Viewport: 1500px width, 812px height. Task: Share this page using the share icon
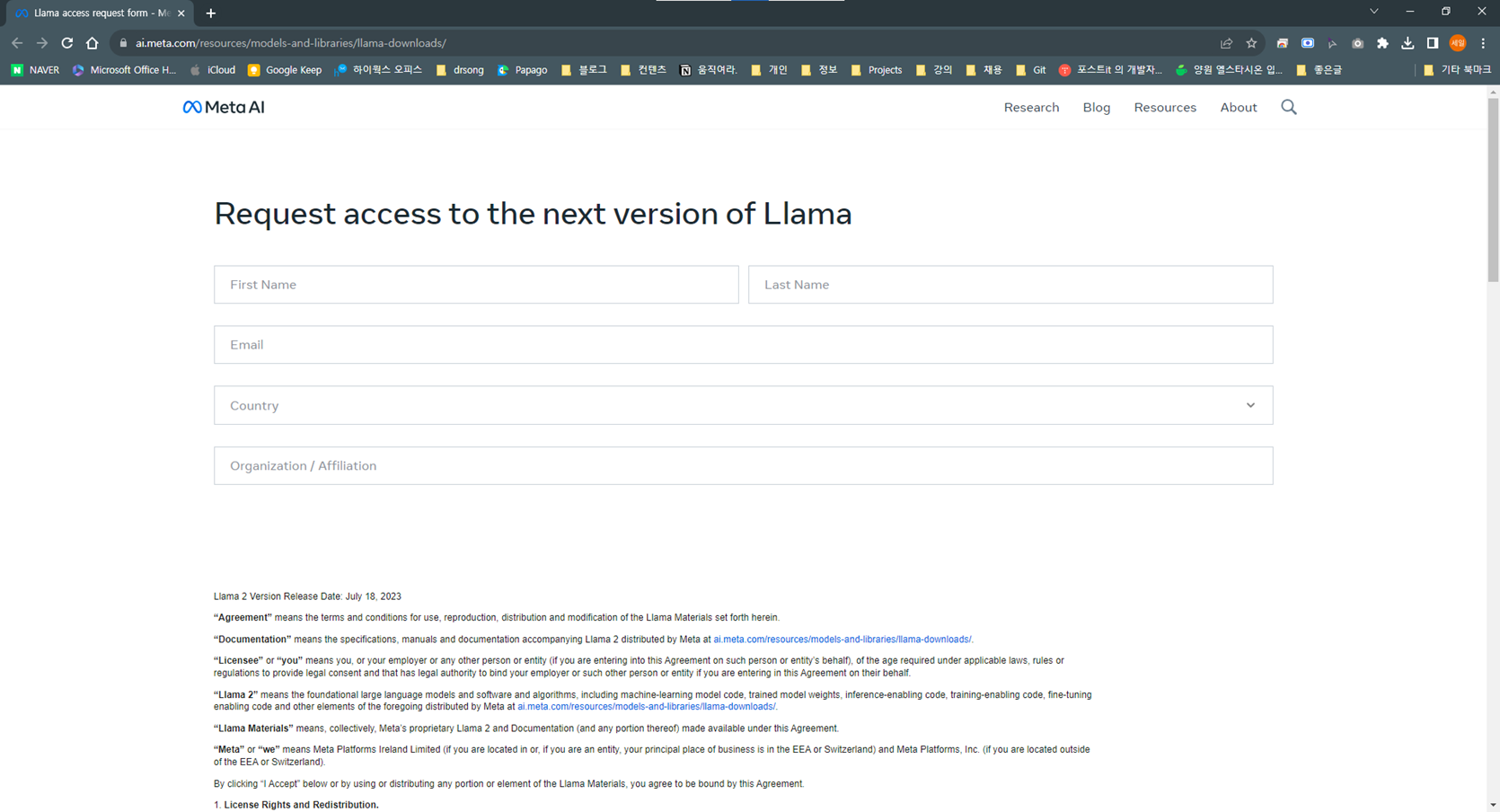point(1226,43)
